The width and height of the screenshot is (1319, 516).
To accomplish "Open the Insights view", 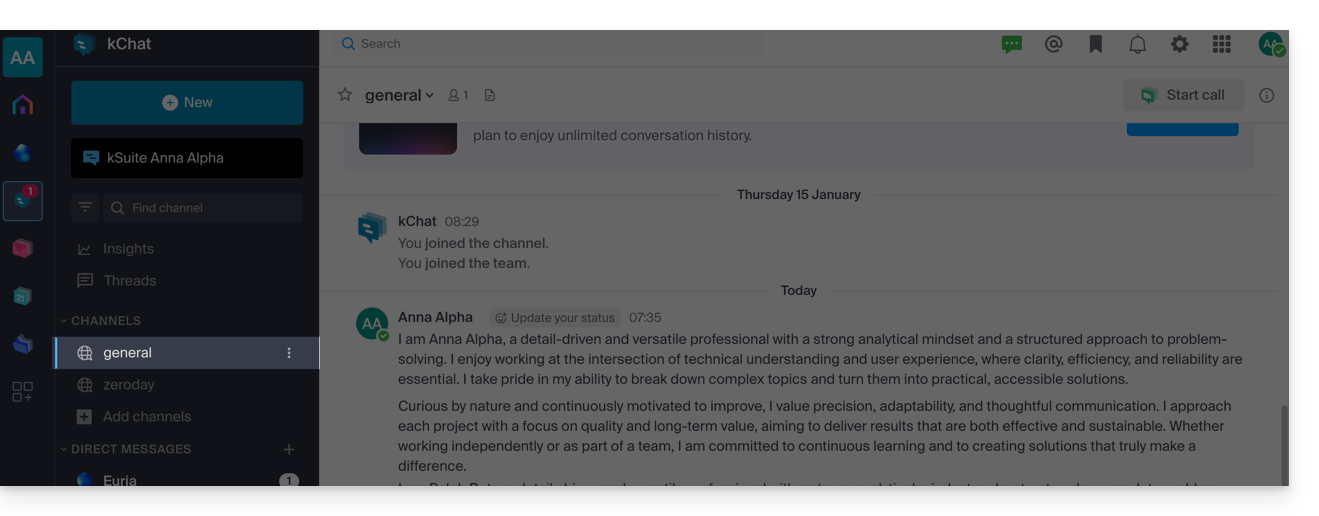I will point(128,249).
